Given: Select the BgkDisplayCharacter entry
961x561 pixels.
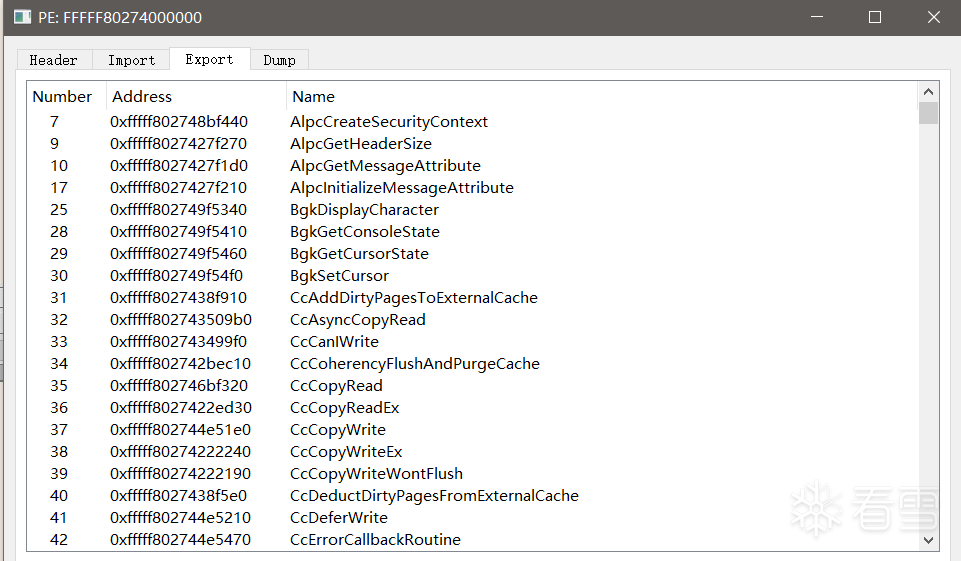Looking at the screenshot, I should 364,210.
